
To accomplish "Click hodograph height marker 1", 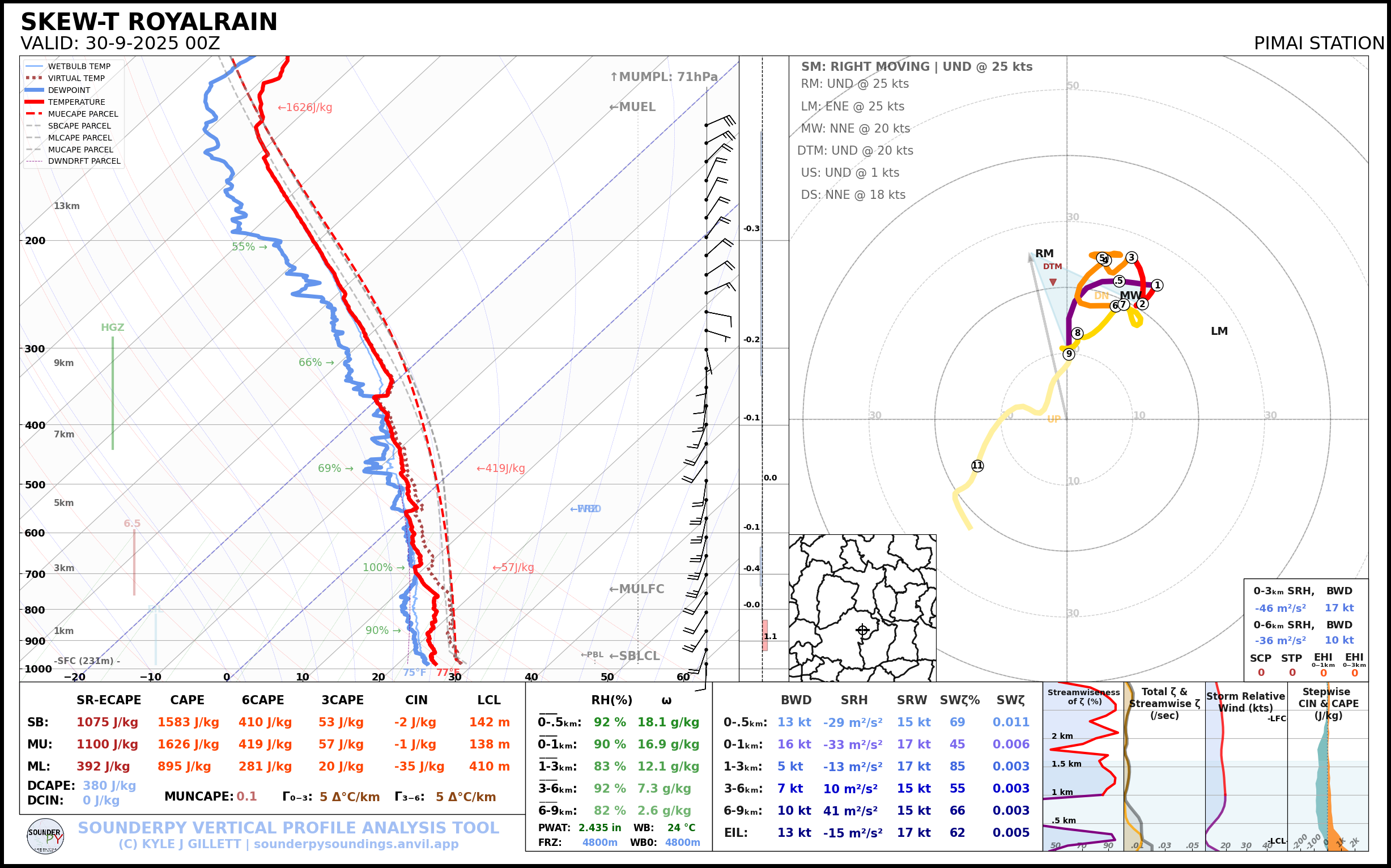I will pyautogui.click(x=1158, y=285).
